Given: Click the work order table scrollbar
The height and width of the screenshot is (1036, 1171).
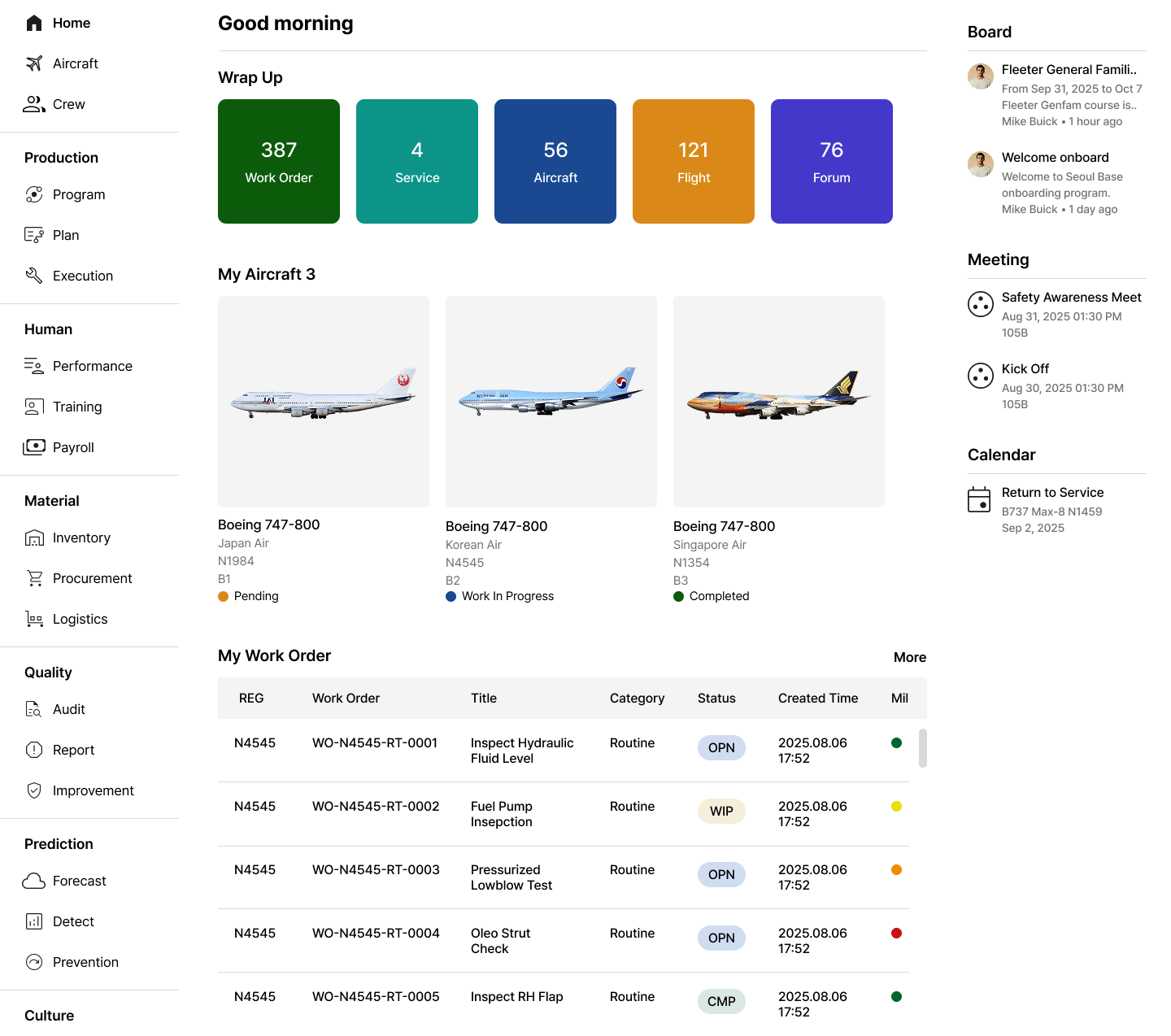Looking at the screenshot, I should point(923,747).
